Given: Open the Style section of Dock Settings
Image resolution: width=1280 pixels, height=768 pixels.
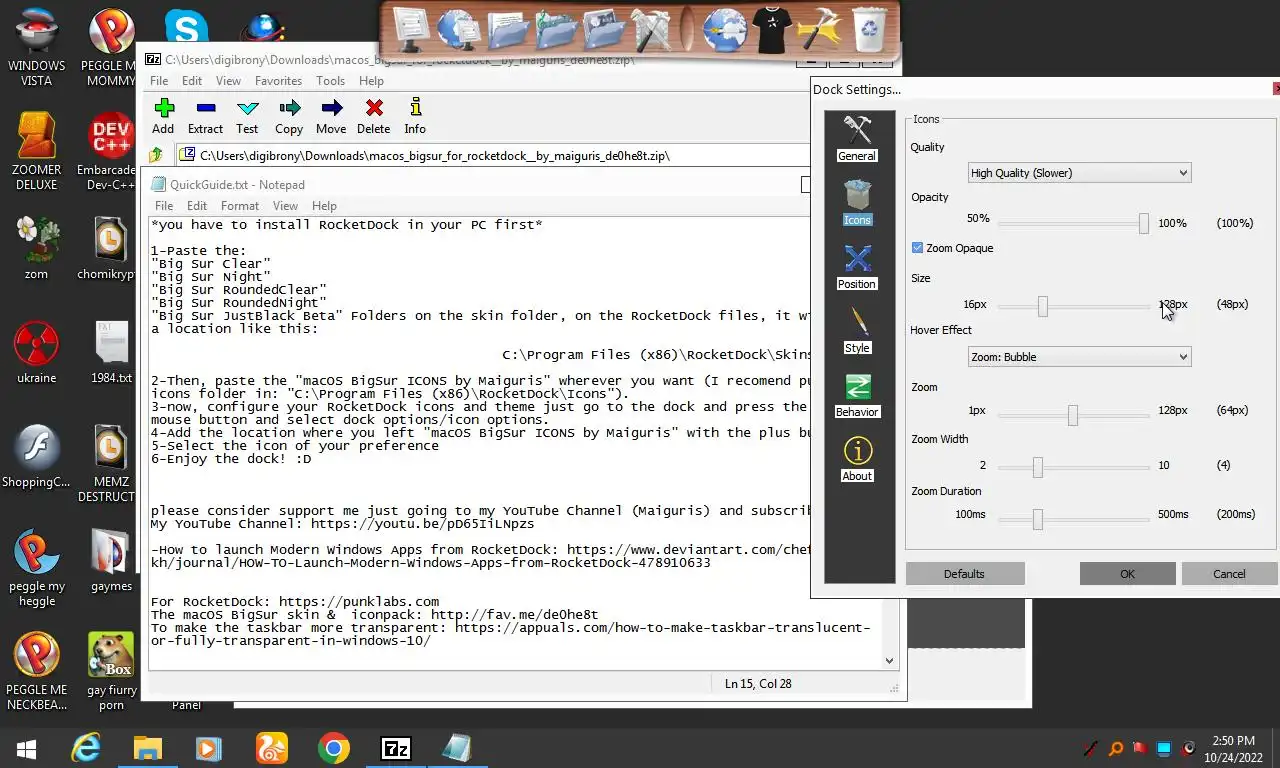Looking at the screenshot, I should coord(857,330).
